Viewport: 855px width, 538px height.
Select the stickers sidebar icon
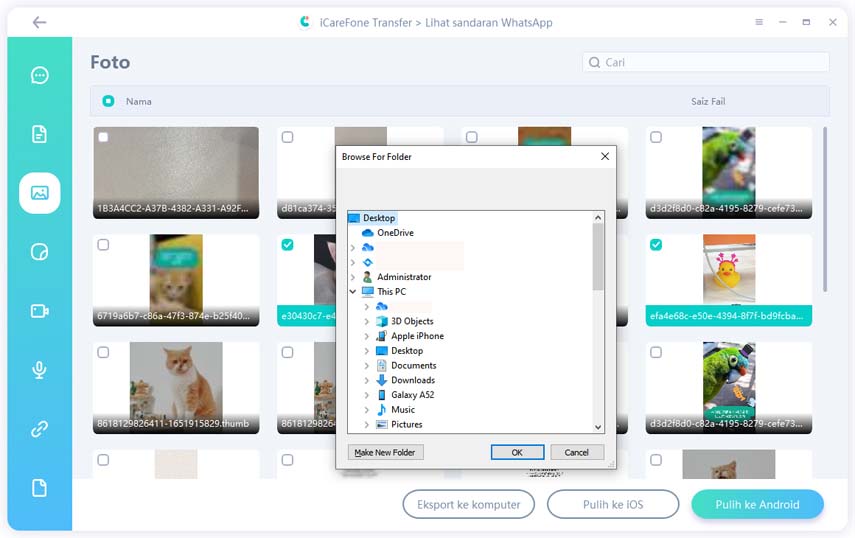tap(39, 252)
